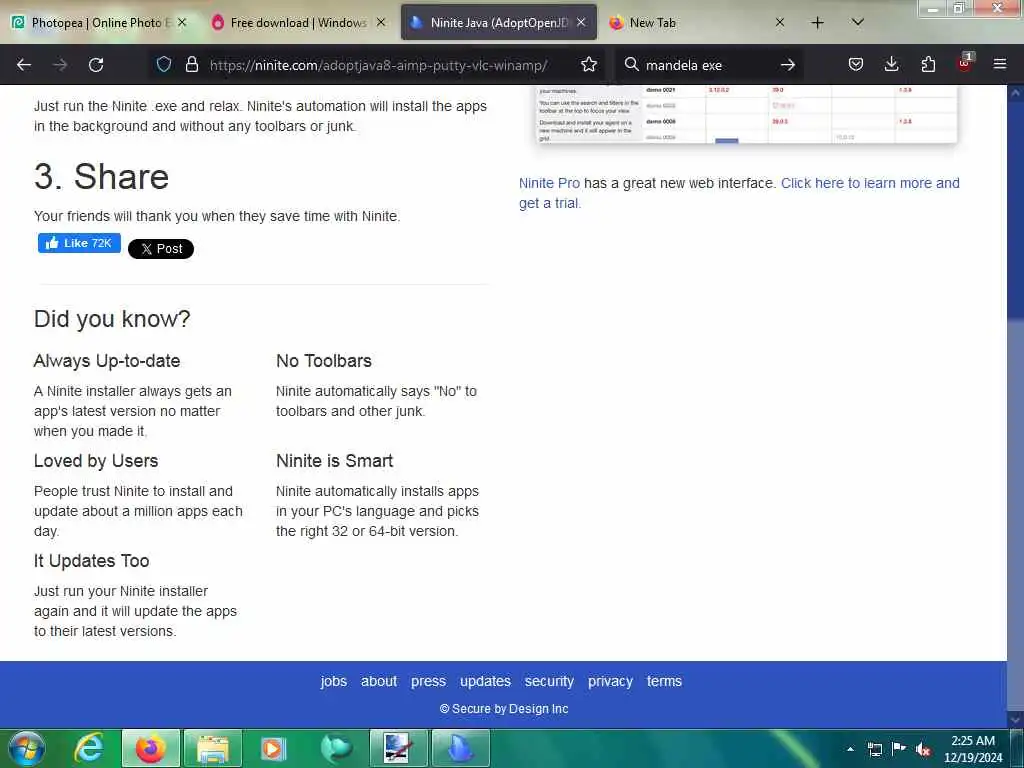Open the Pocket save icon

856,64
